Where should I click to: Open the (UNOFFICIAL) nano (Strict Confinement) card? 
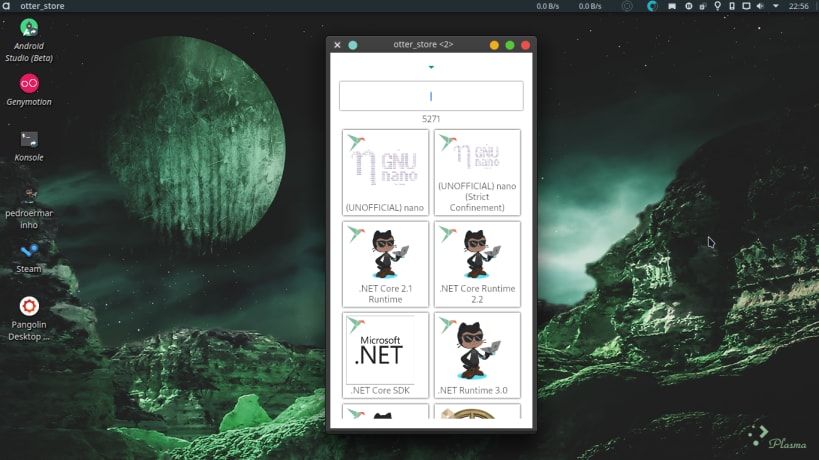pyautogui.click(x=477, y=172)
